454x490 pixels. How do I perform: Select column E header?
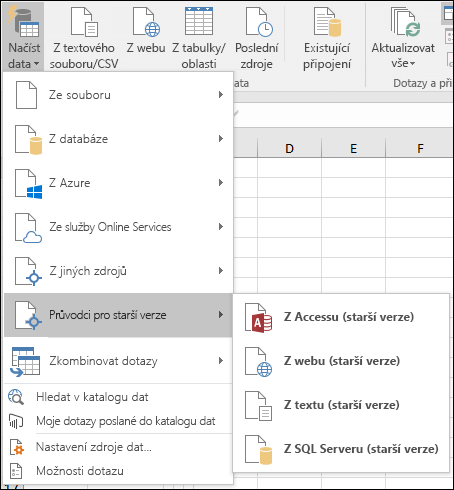click(x=353, y=148)
